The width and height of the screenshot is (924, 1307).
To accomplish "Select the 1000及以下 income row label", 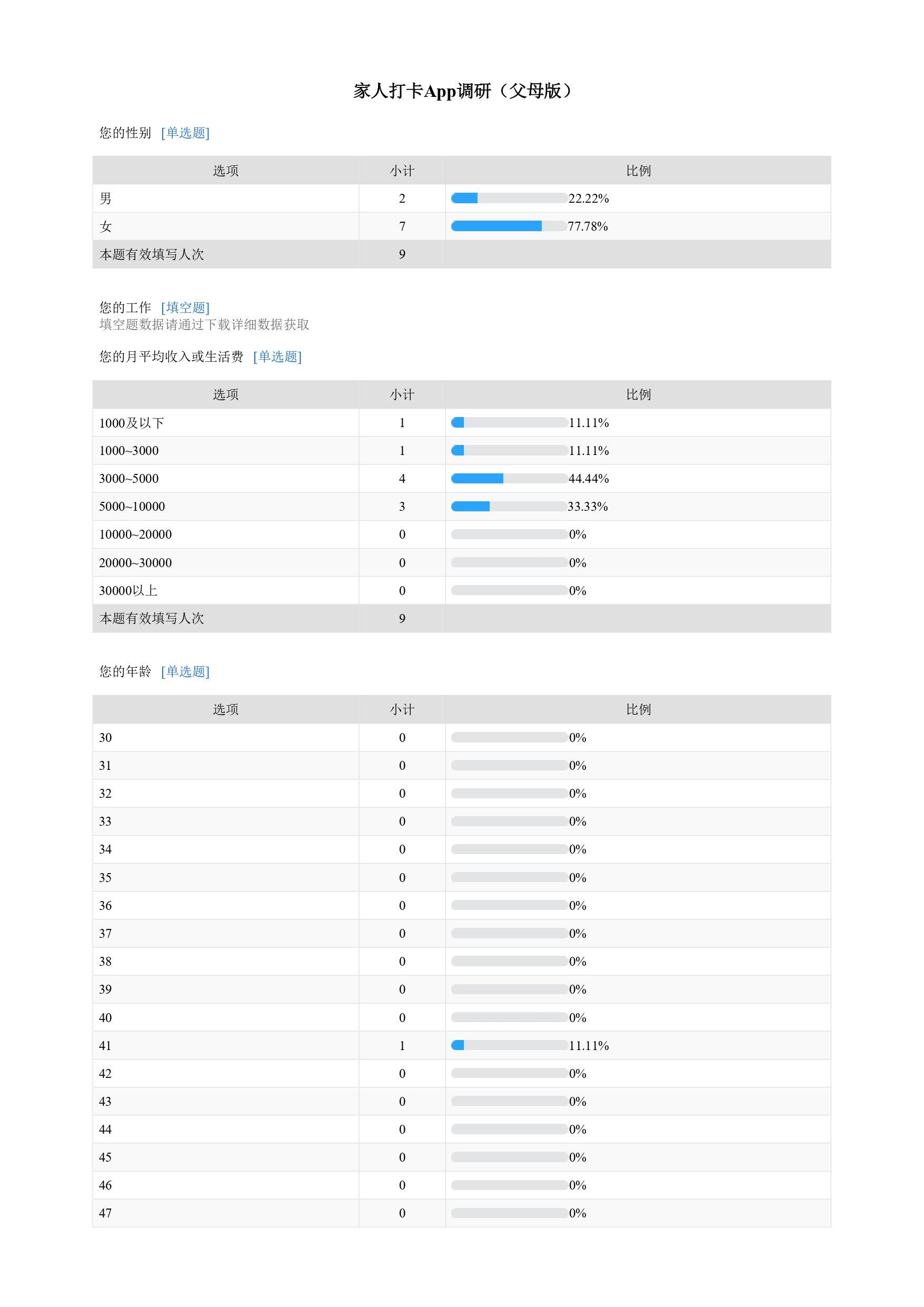I will (132, 423).
